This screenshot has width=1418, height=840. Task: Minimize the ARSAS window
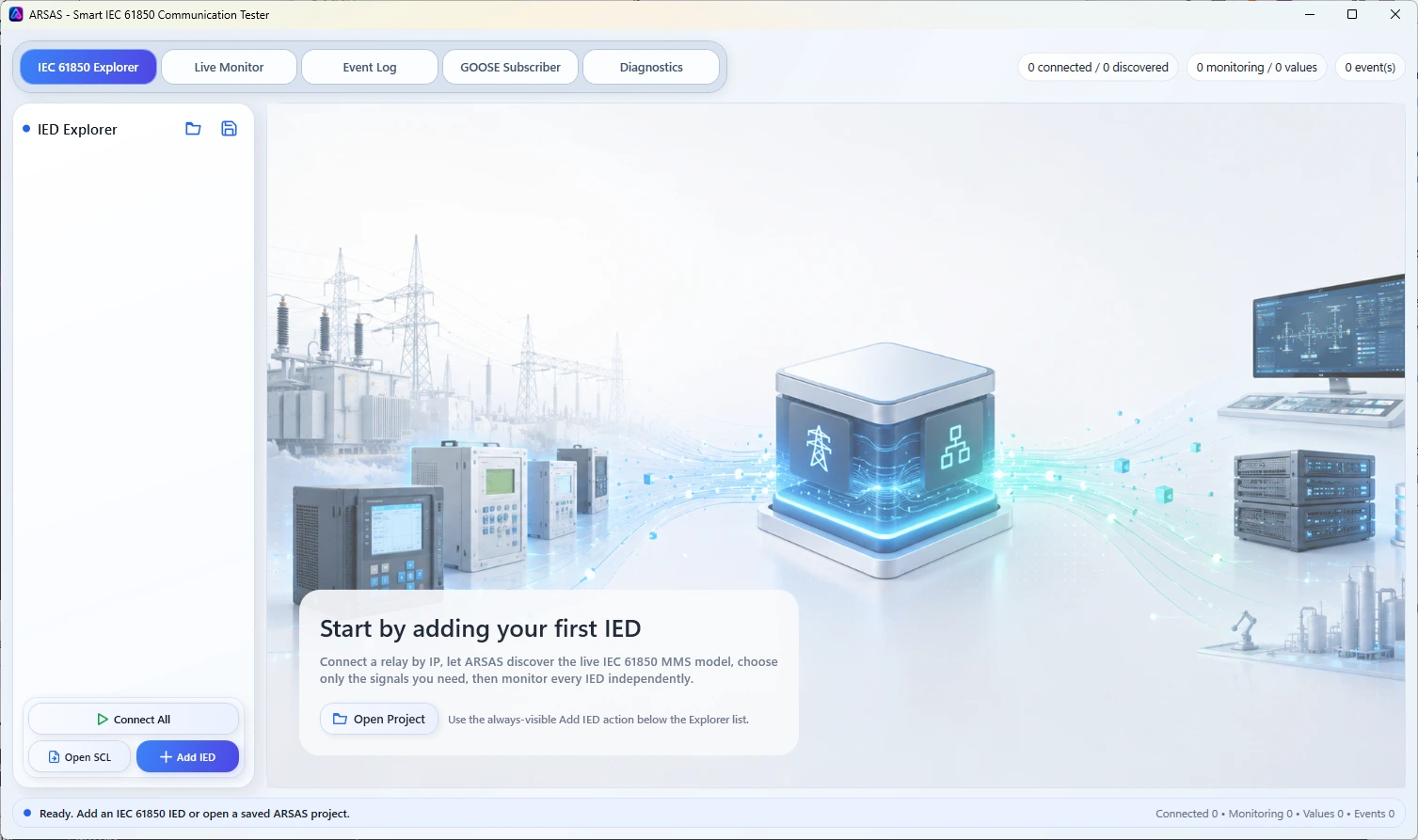[1309, 14]
